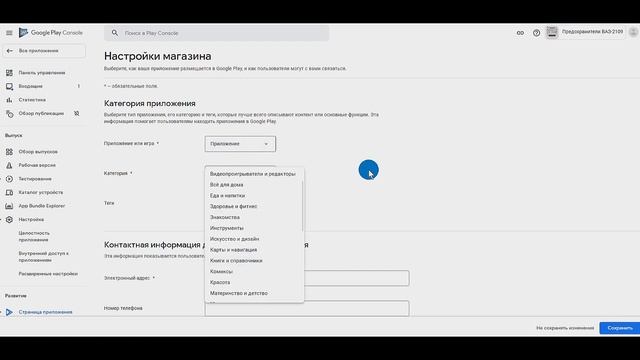Click the Сохранить button
The height and width of the screenshot is (360, 640).
click(x=620, y=328)
